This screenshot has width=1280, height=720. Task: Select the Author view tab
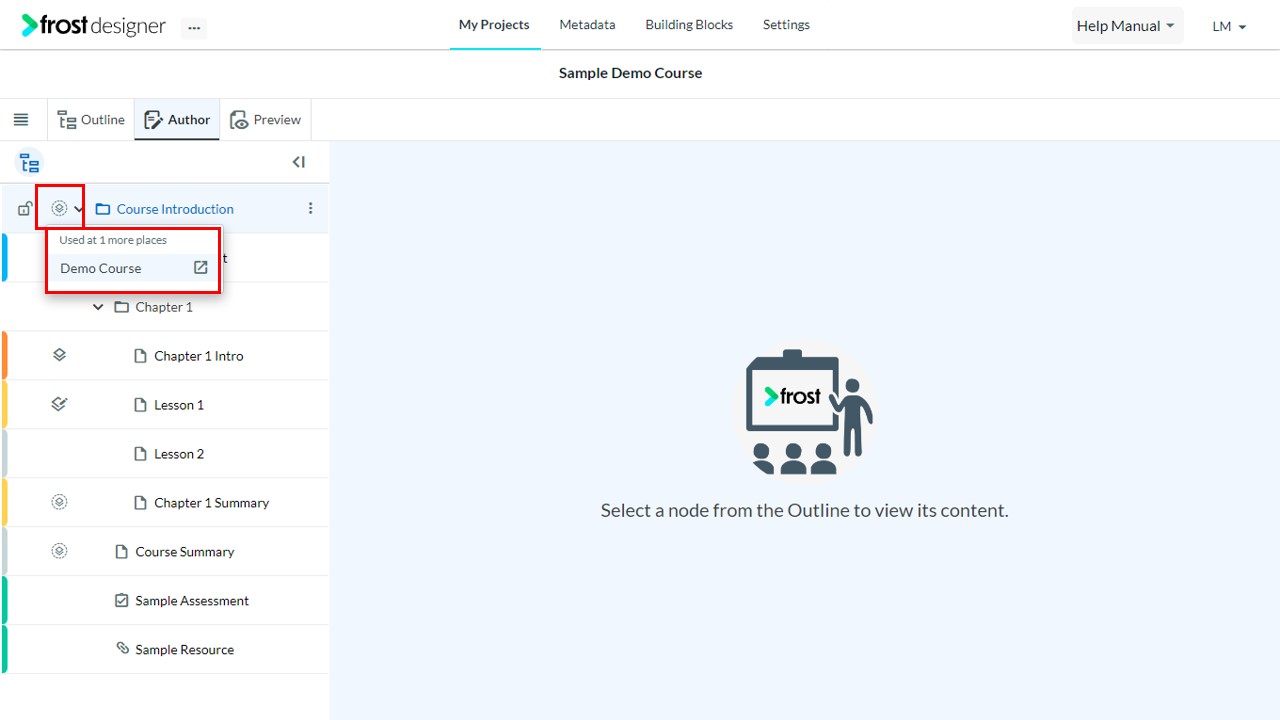[177, 120]
